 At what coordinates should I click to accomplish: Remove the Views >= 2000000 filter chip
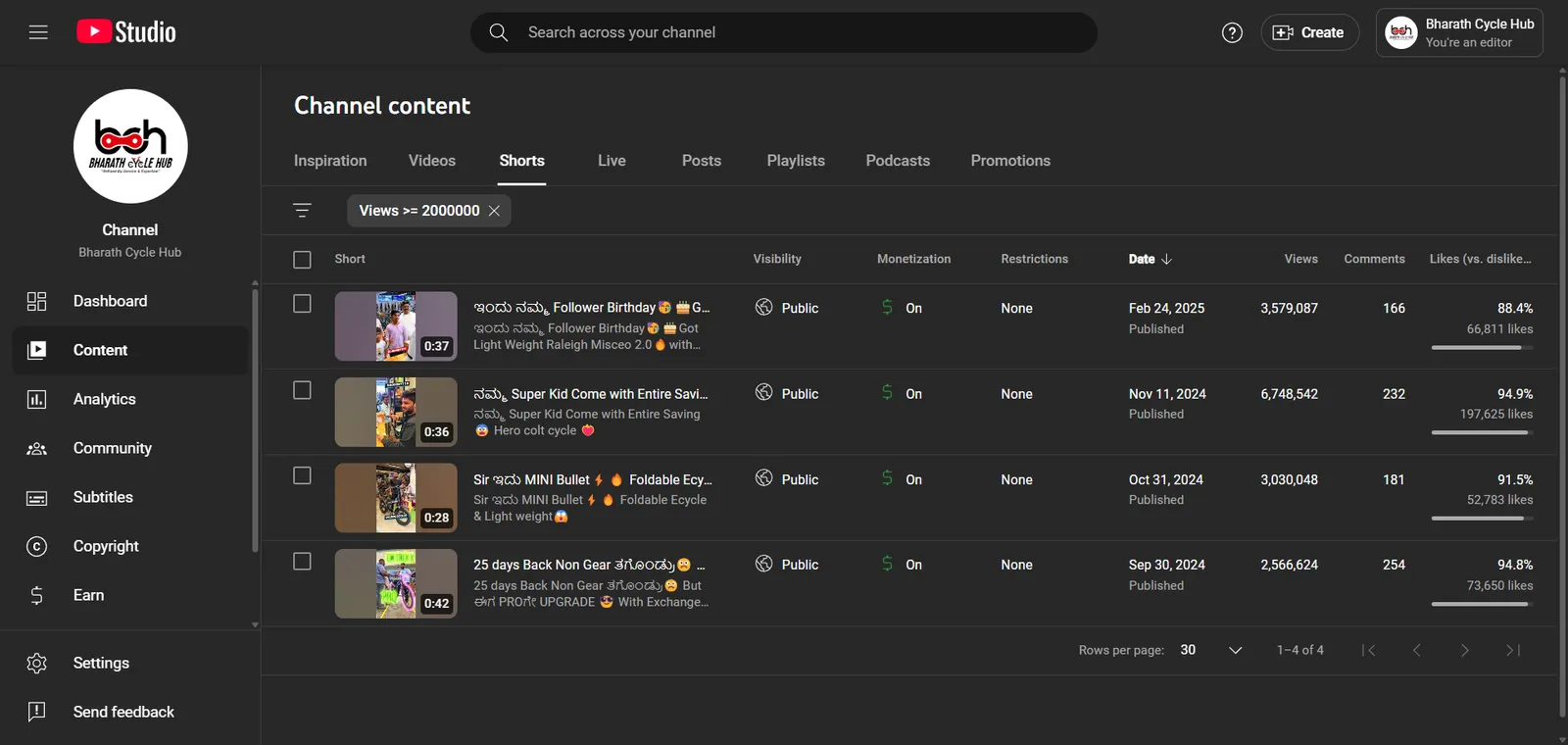494,211
